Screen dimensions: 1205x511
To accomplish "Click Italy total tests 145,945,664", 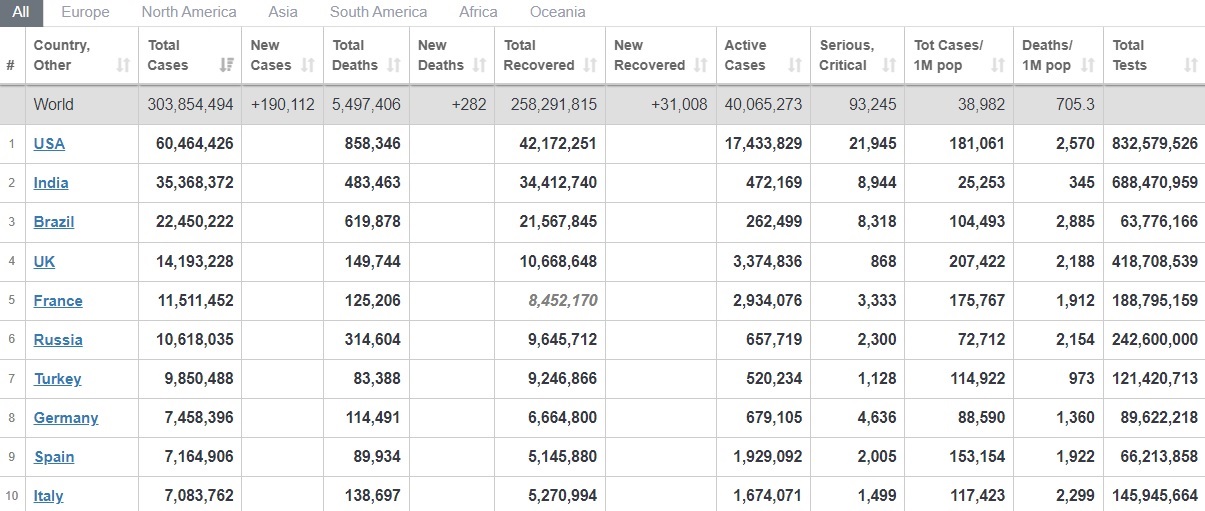I will (1155, 495).
